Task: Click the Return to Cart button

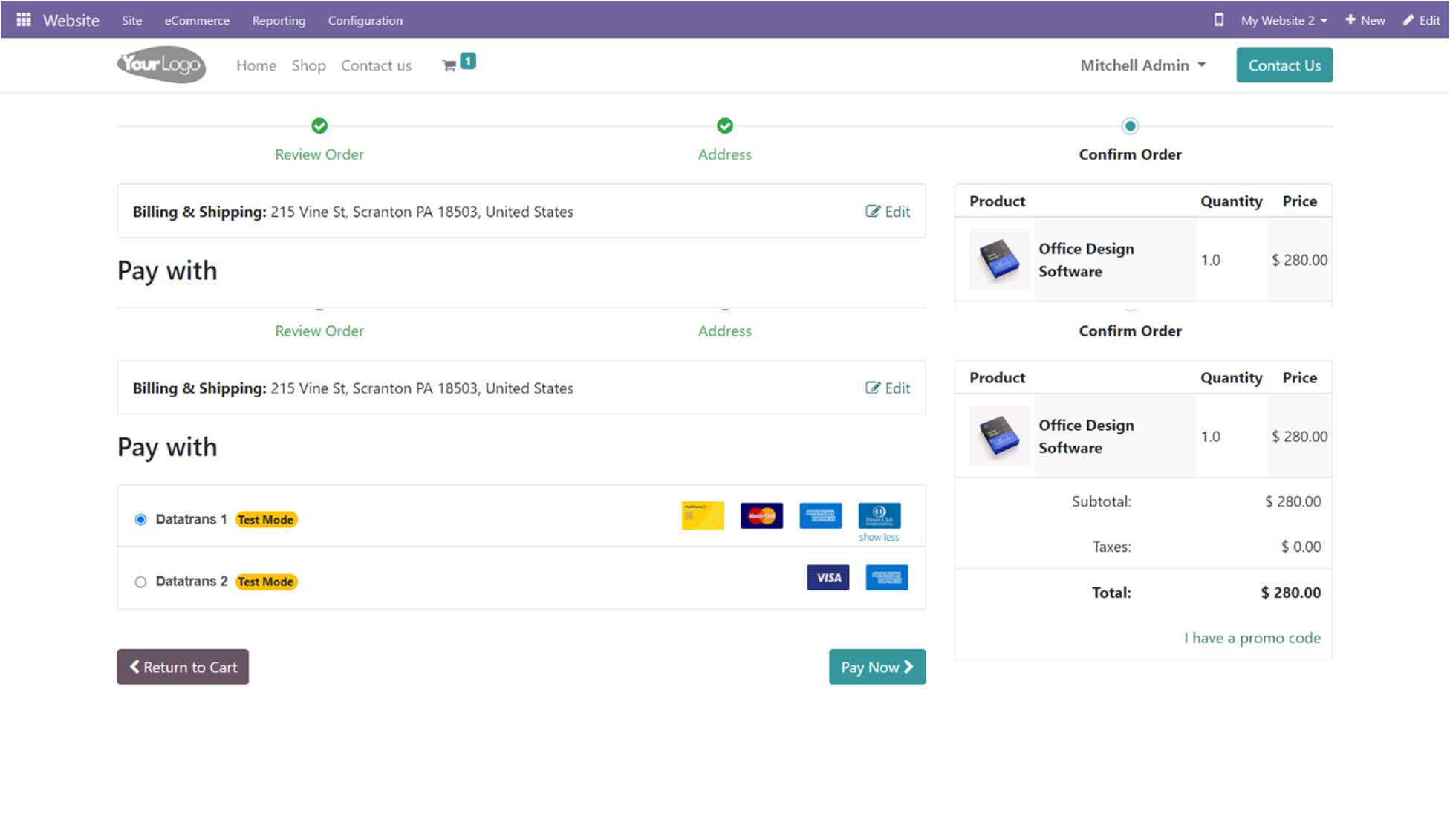Action: [183, 667]
